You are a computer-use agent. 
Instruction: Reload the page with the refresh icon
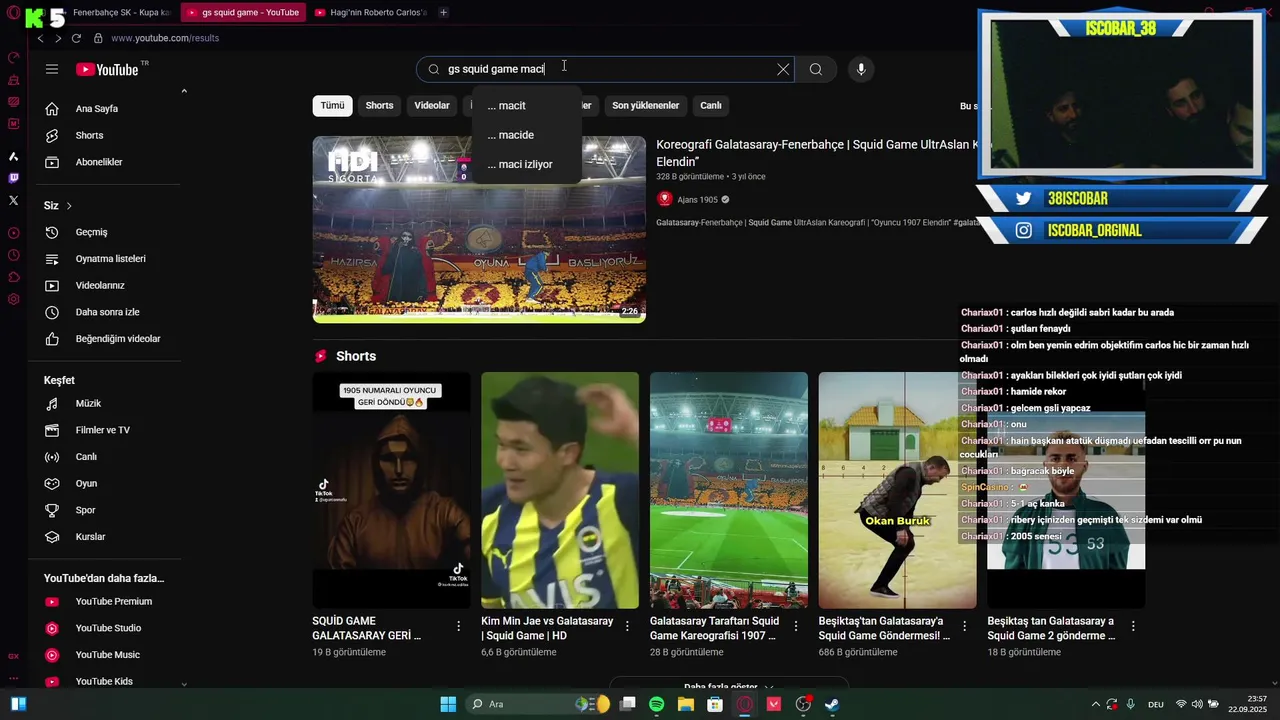(76, 38)
